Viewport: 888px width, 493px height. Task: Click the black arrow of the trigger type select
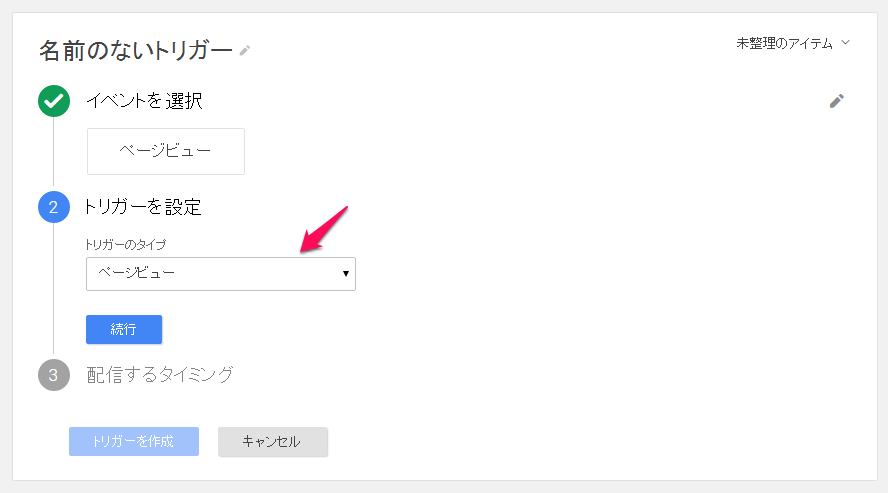tap(346, 273)
